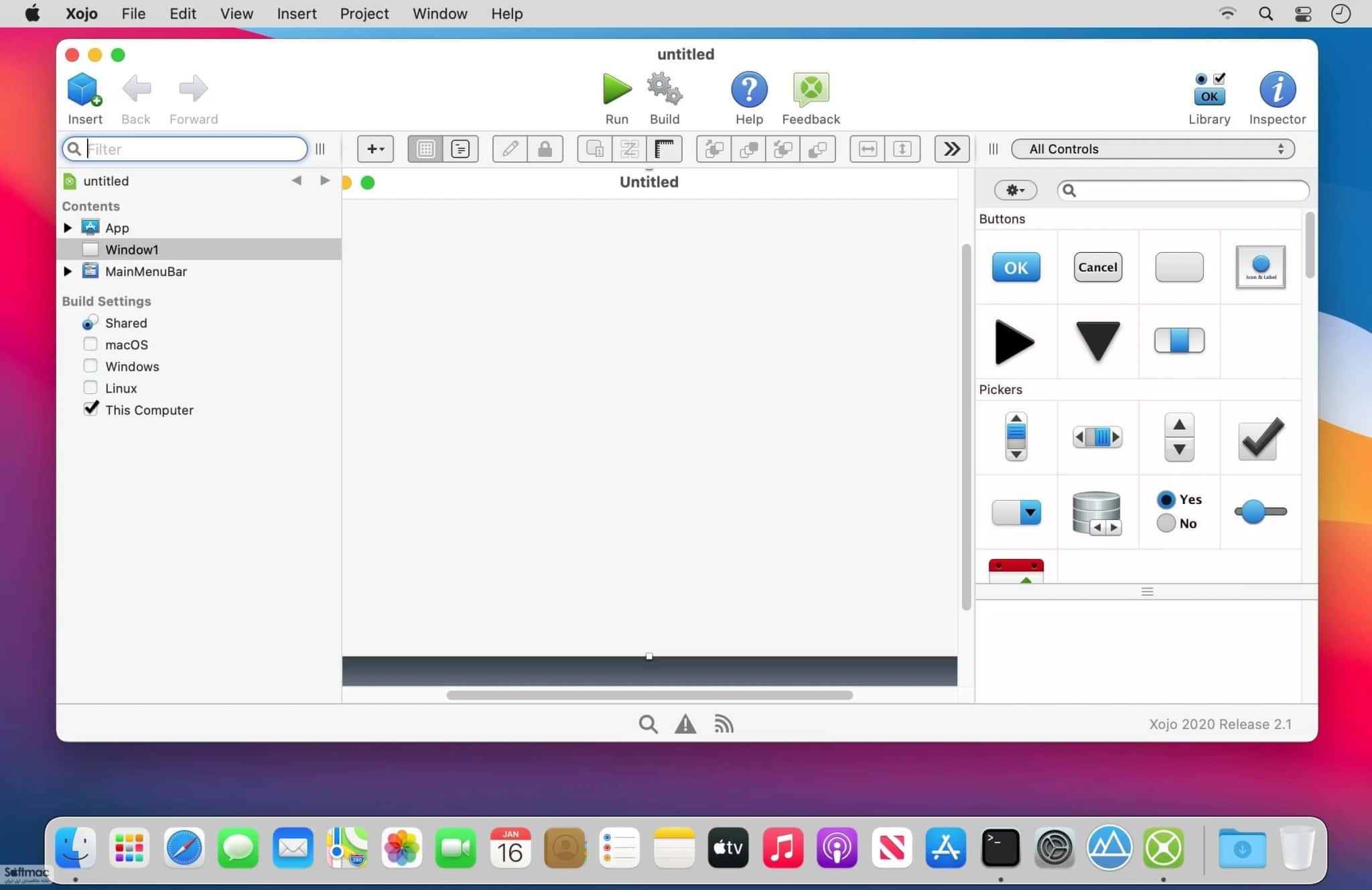Click the navigator Filter field
1372x890 pixels.
pos(185,149)
